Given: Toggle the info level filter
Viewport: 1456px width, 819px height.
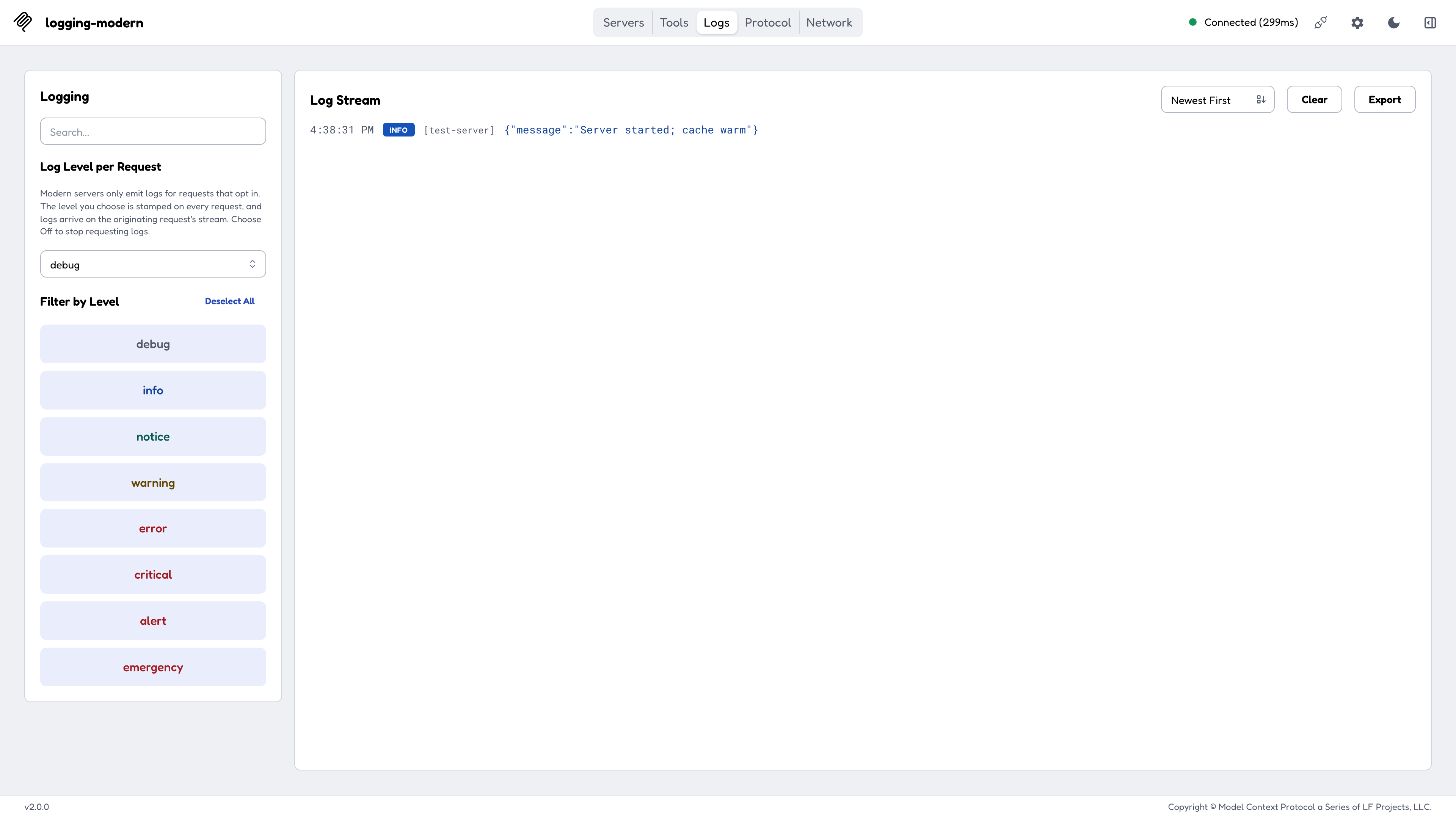Looking at the screenshot, I should pos(153,390).
